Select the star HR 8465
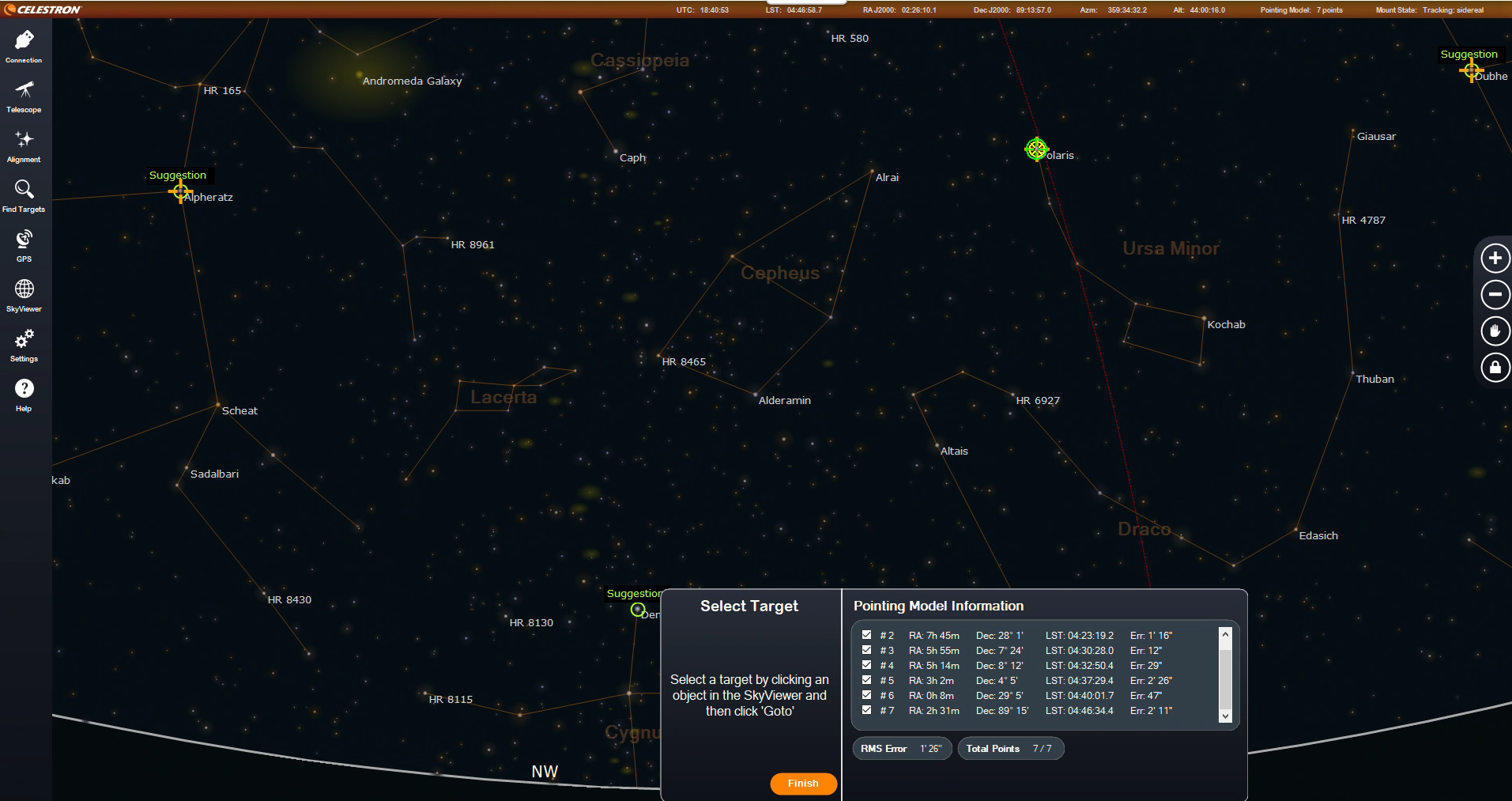 click(x=684, y=361)
